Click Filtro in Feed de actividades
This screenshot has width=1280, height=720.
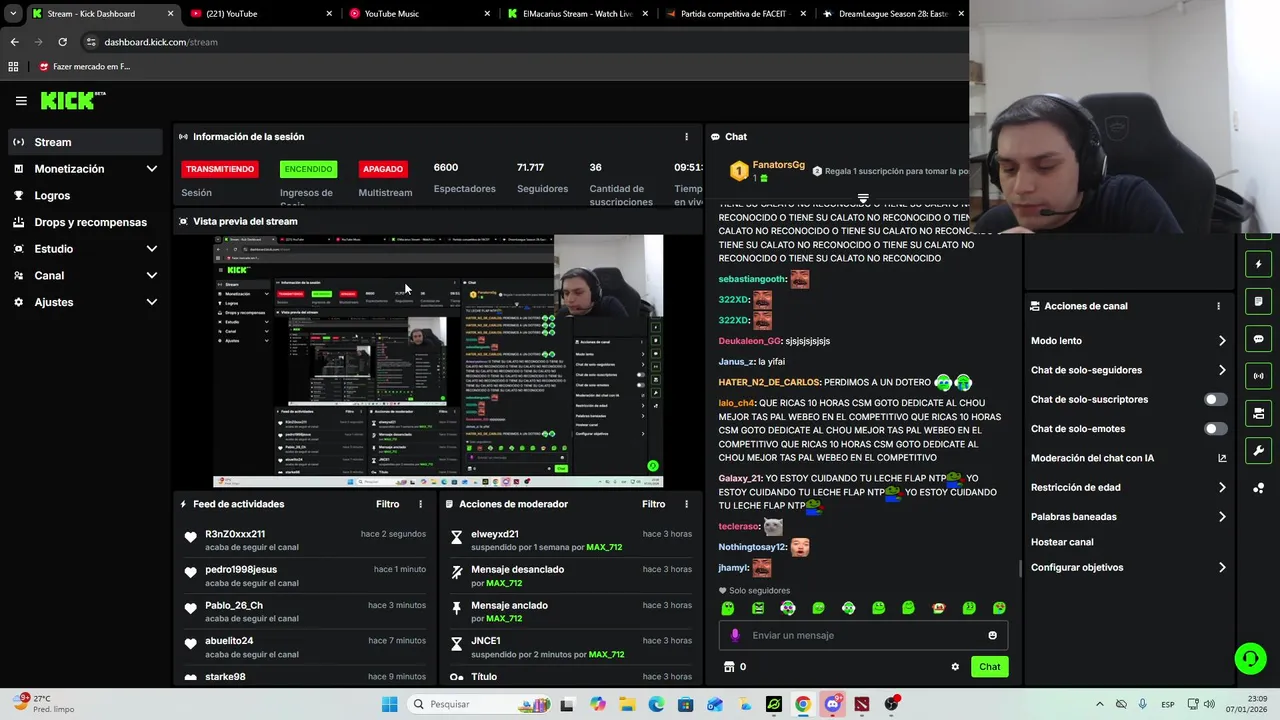point(387,504)
